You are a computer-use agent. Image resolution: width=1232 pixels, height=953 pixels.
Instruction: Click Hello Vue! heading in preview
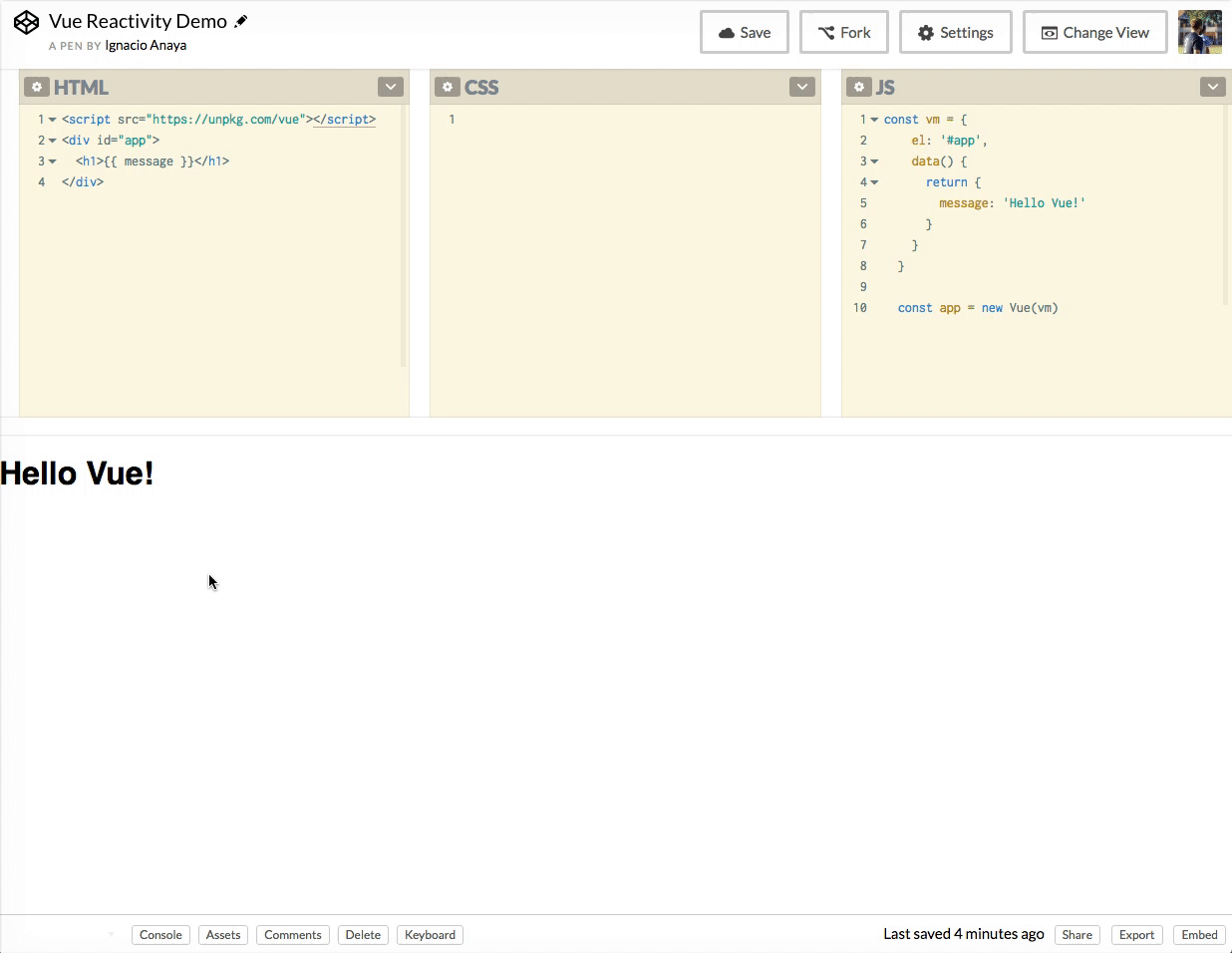point(77,474)
